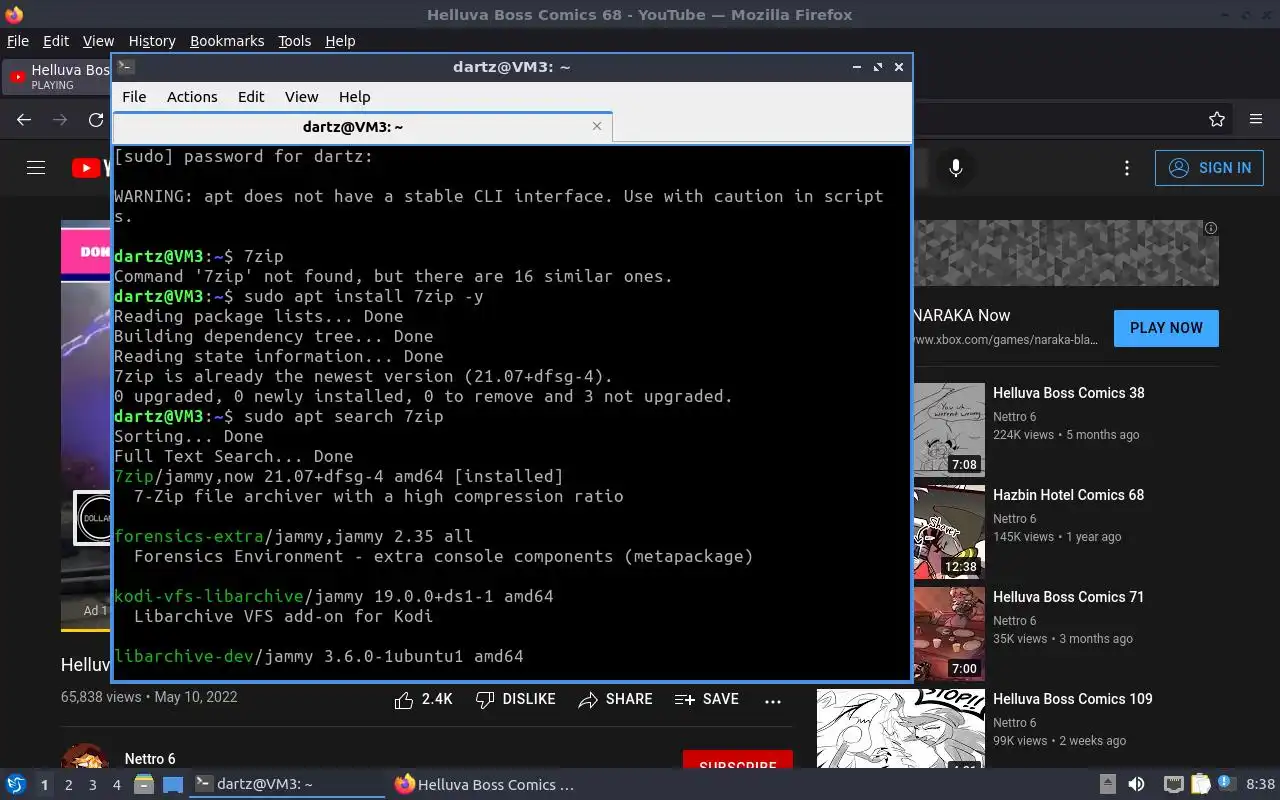Save the video to playlist
The image size is (1280, 800).
coord(707,700)
